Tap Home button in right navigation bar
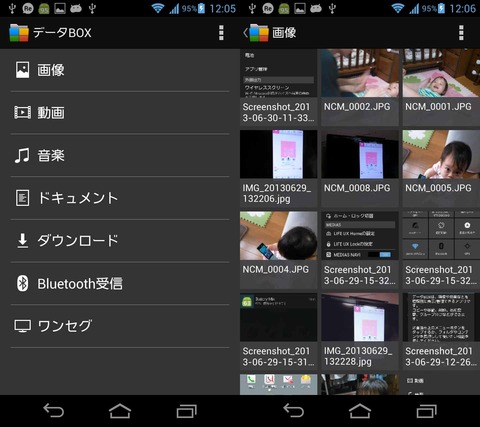 (360, 411)
